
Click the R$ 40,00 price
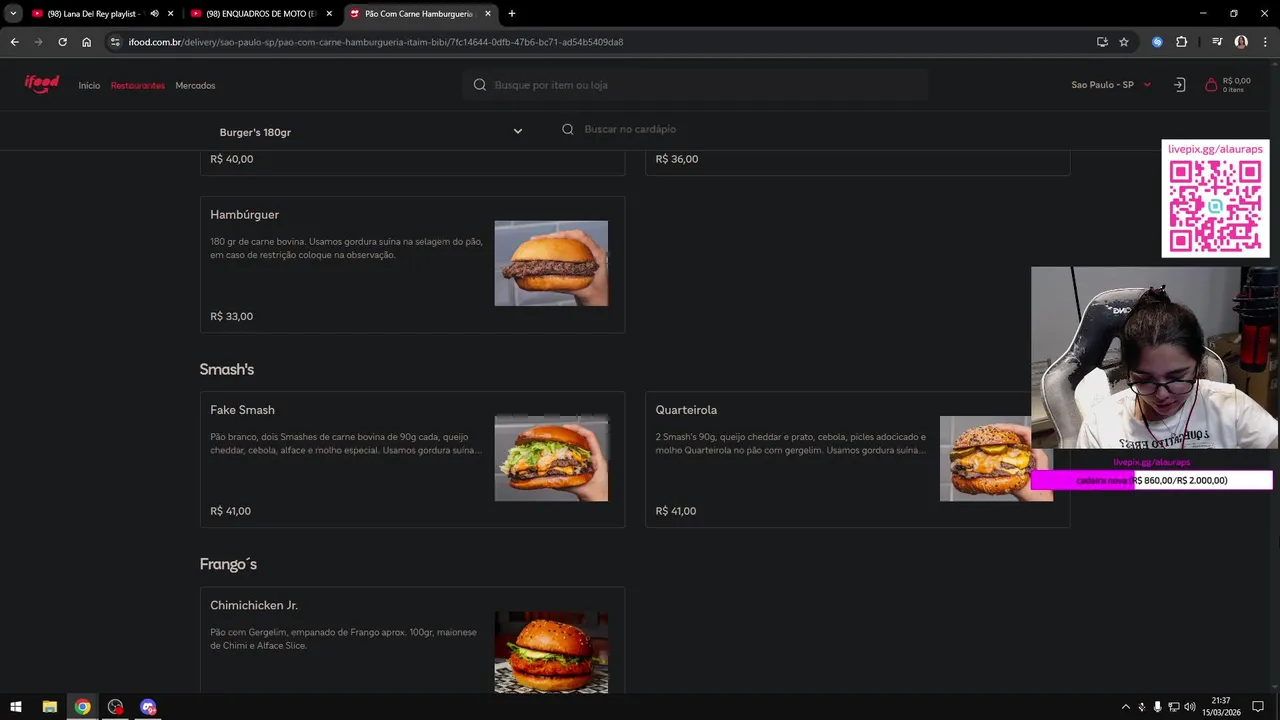click(x=231, y=159)
